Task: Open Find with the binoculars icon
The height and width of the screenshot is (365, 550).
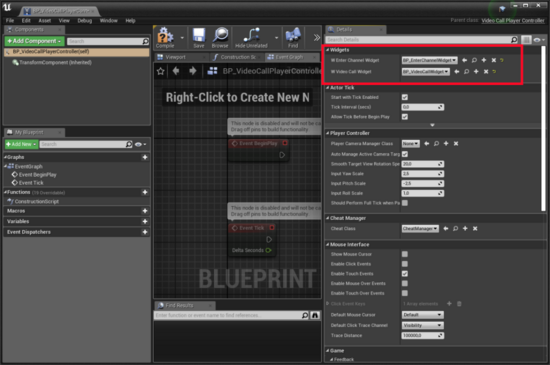Action: pos(293,38)
